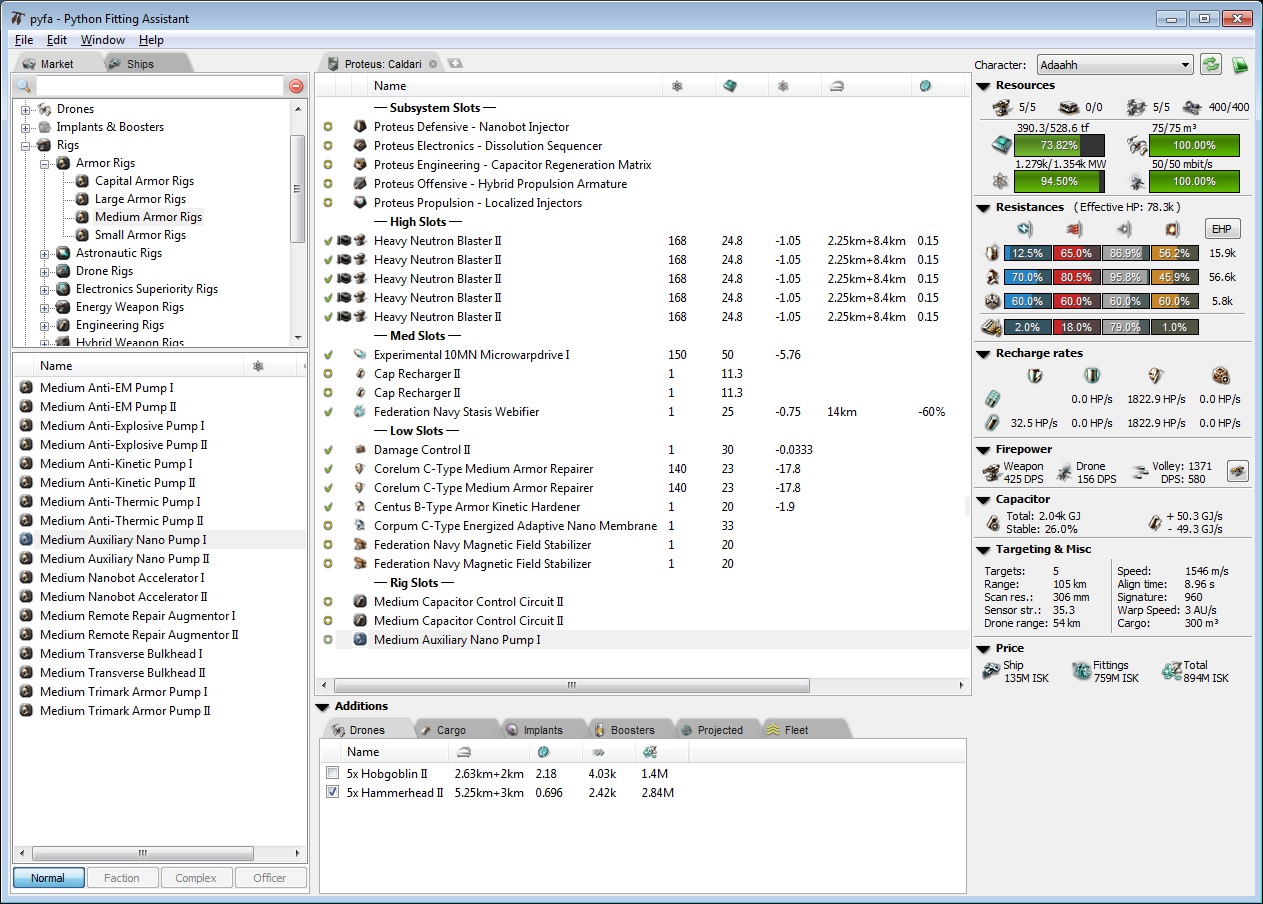Open the Window menu
This screenshot has width=1263, height=904.
103,40
